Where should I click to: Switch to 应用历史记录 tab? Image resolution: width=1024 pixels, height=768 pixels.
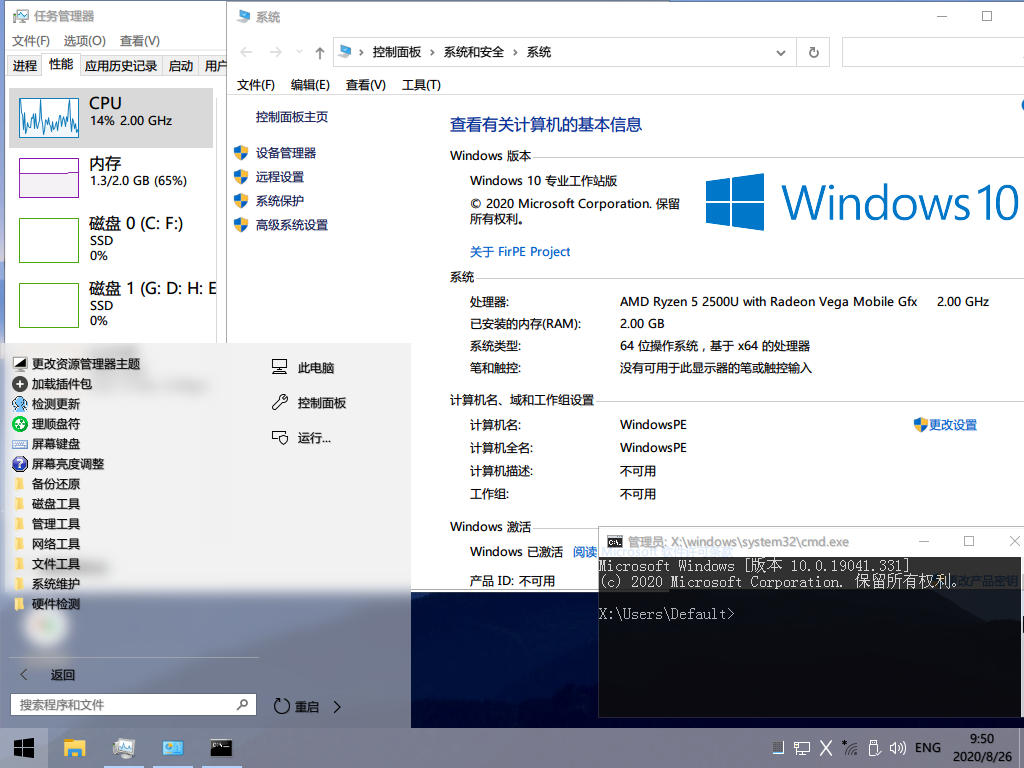[x=121, y=66]
